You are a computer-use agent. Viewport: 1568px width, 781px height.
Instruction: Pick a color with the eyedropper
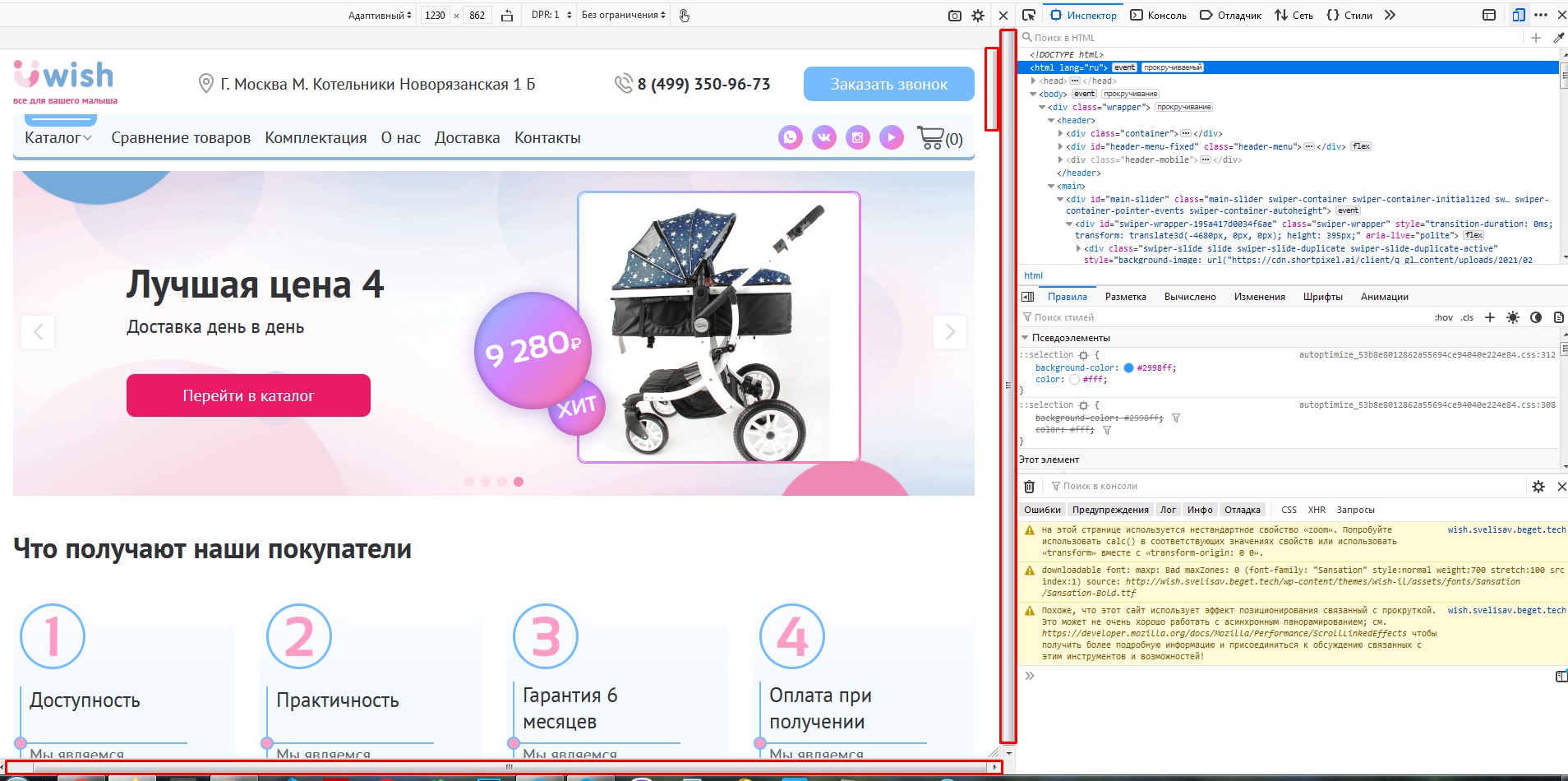click(1558, 38)
